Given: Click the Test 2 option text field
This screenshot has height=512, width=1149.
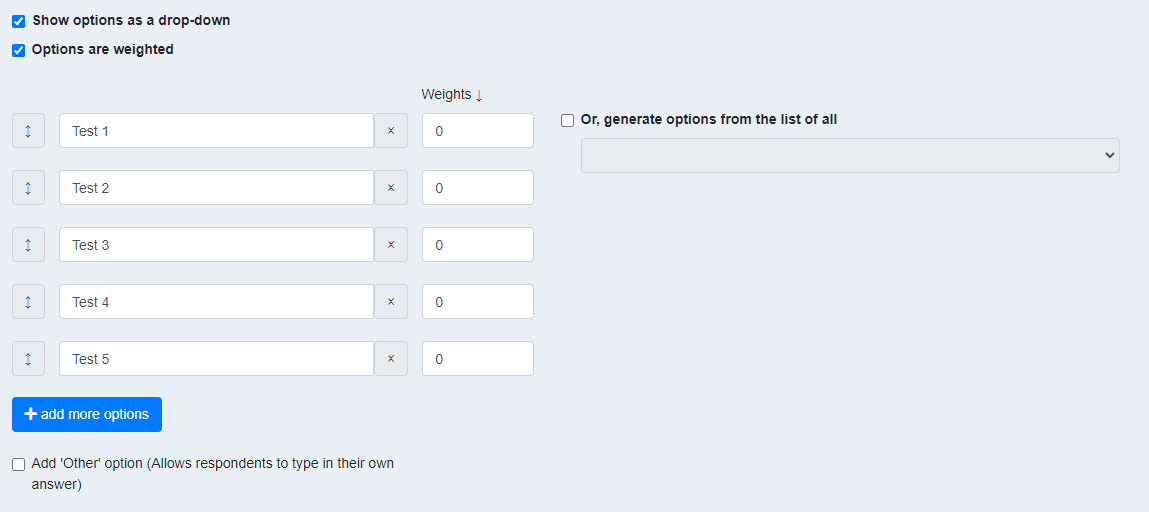Looking at the screenshot, I should (x=216, y=188).
